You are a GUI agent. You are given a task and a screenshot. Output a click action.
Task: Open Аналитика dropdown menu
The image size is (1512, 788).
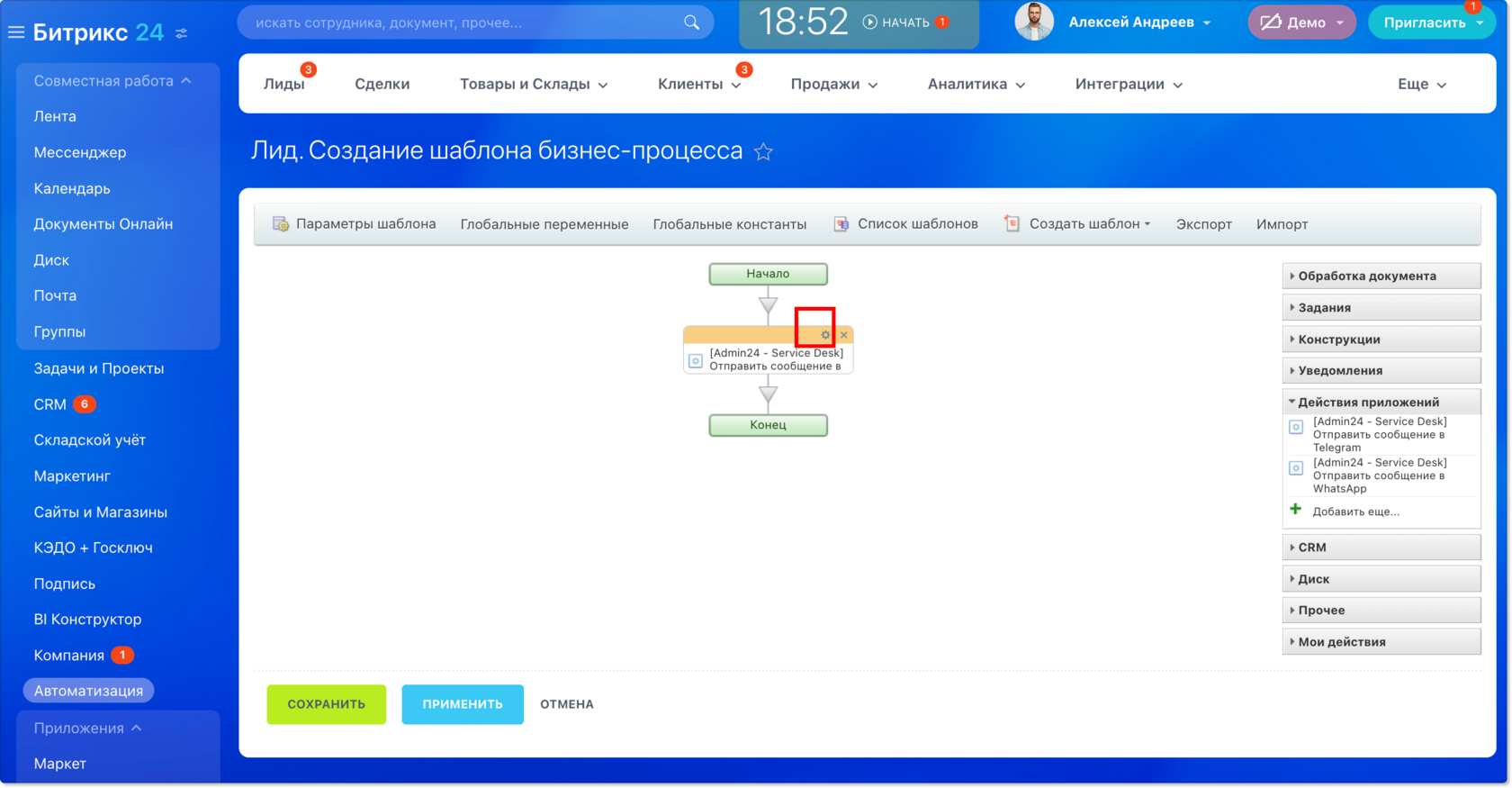pyautogui.click(x=976, y=85)
